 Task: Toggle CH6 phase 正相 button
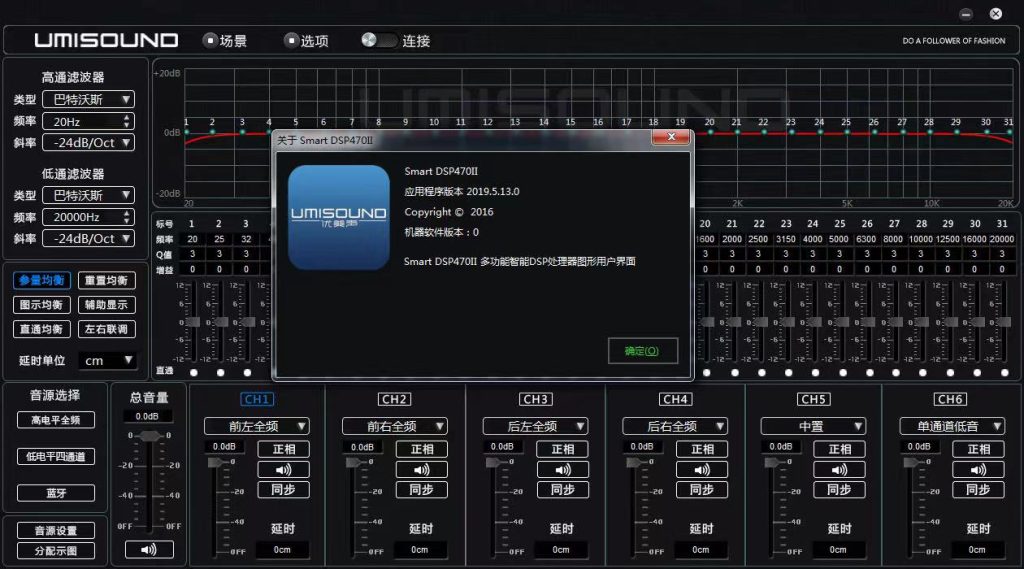point(978,449)
